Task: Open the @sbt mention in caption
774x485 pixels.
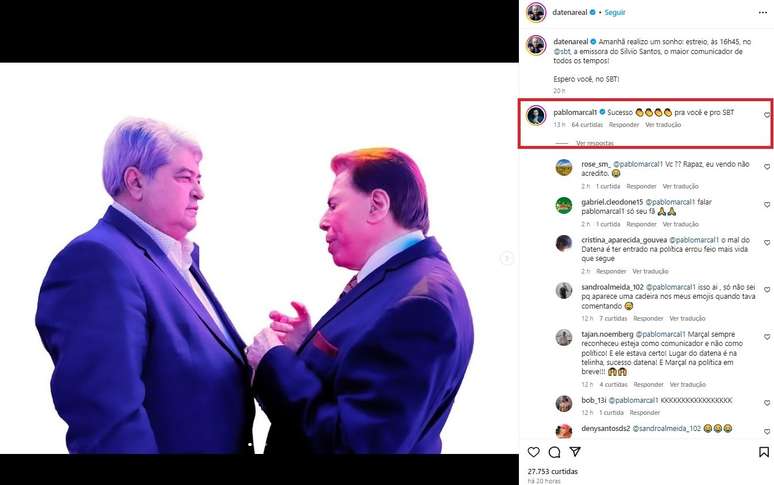Action: click(562, 51)
